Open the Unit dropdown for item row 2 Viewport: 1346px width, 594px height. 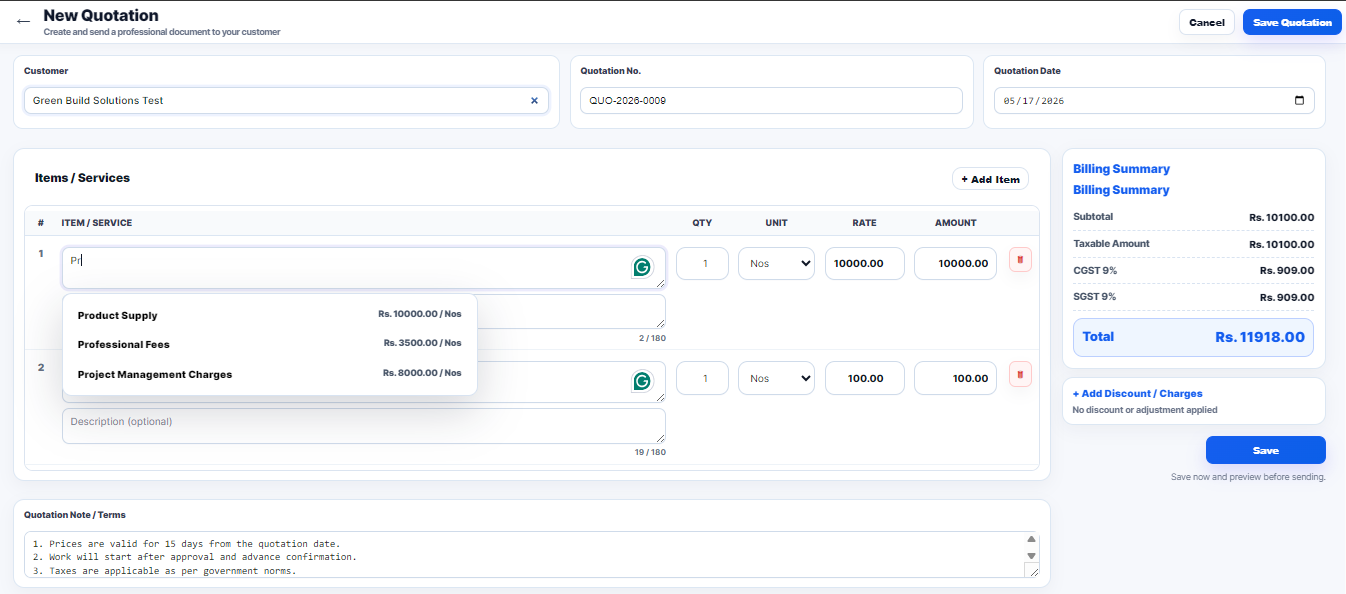click(x=777, y=378)
